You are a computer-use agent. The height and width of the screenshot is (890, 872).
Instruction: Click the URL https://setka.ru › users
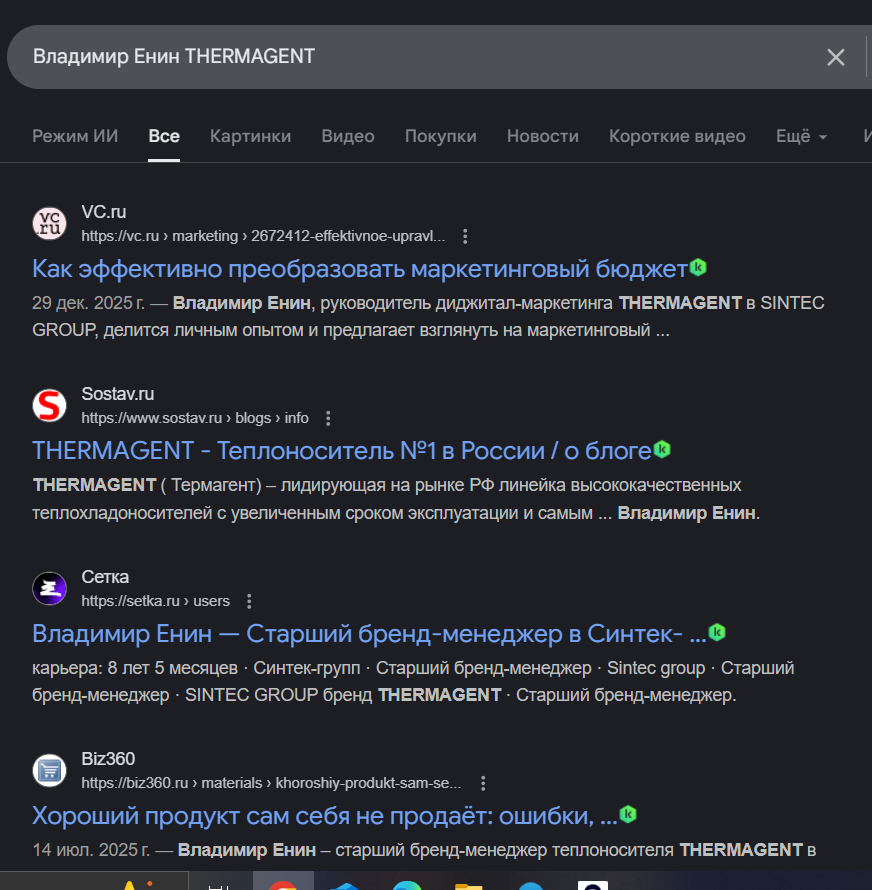[156, 601]
